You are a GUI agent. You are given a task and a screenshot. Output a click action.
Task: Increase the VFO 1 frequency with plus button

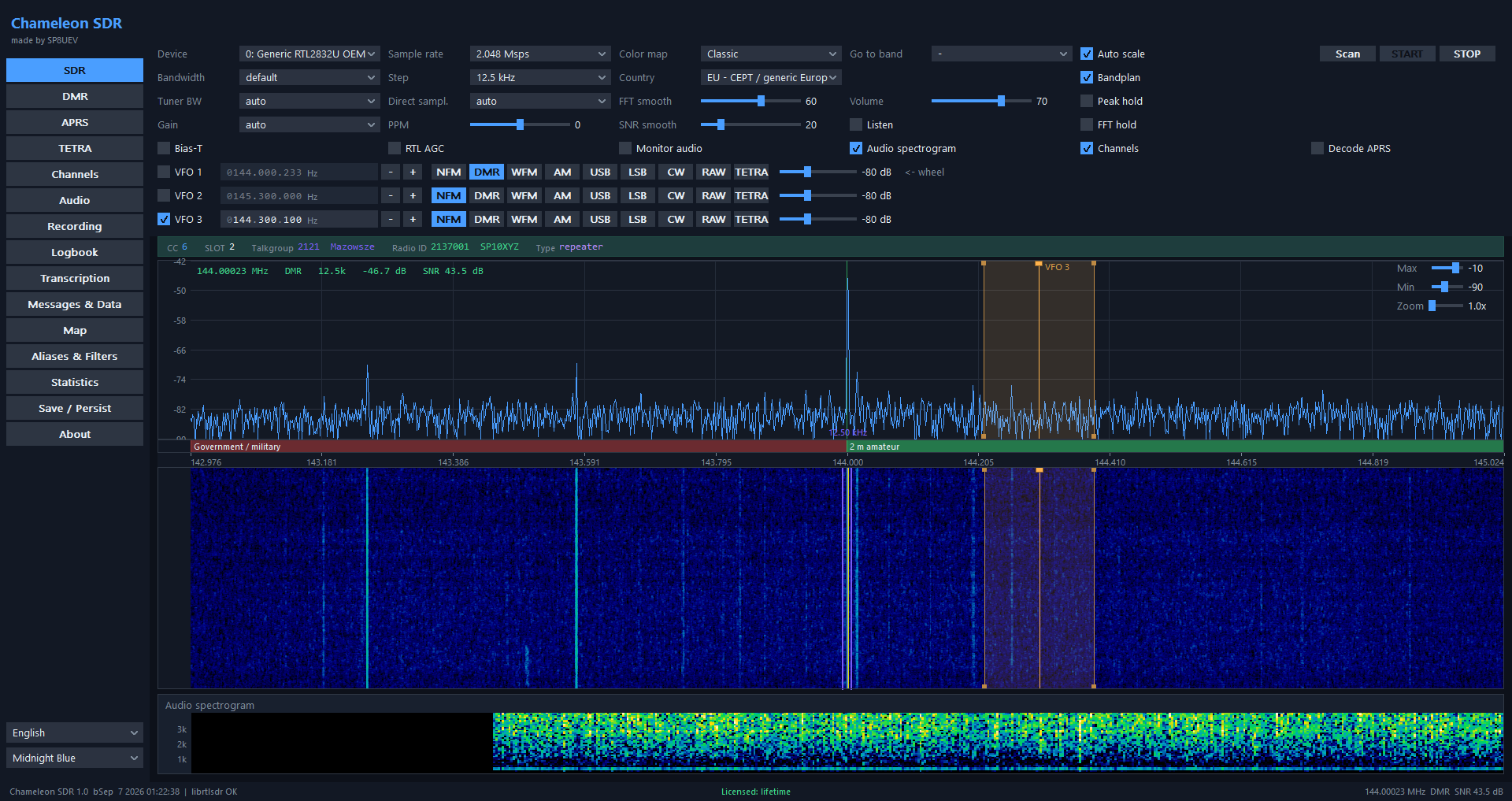(413, 172)
